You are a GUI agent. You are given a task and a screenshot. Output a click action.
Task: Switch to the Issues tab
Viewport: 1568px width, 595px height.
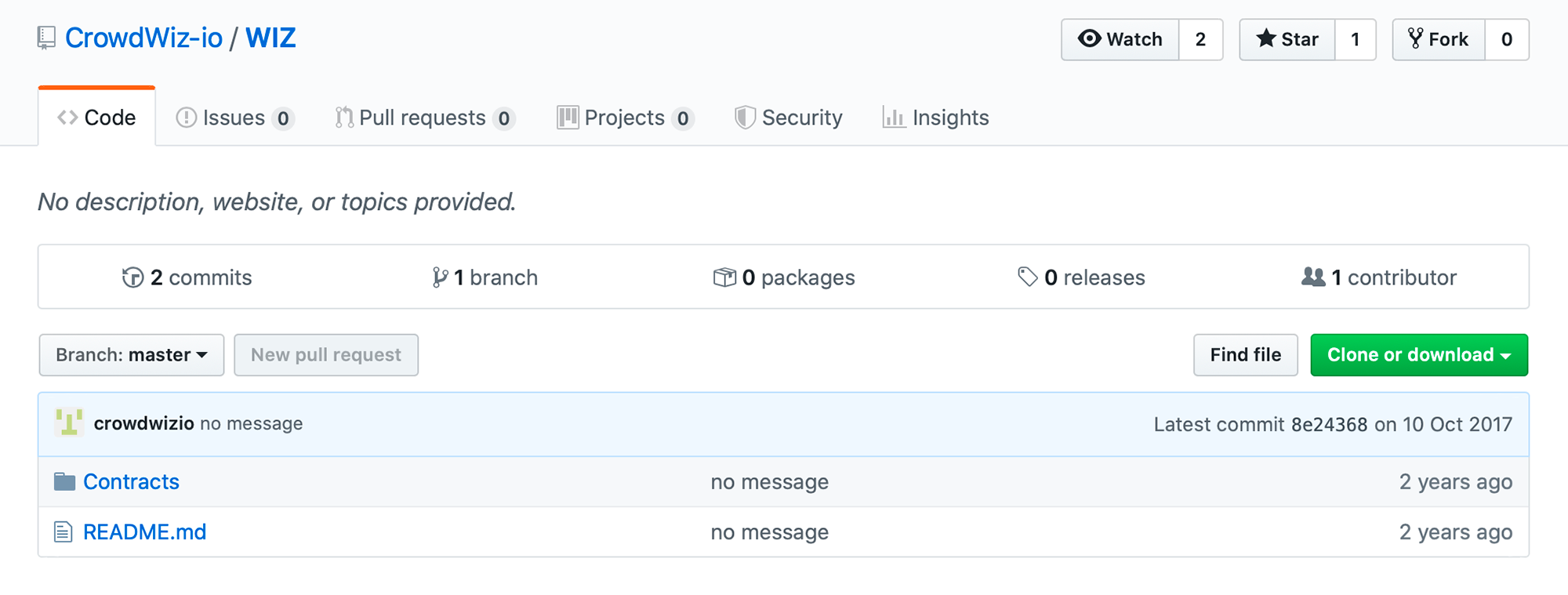pos(234,118)
